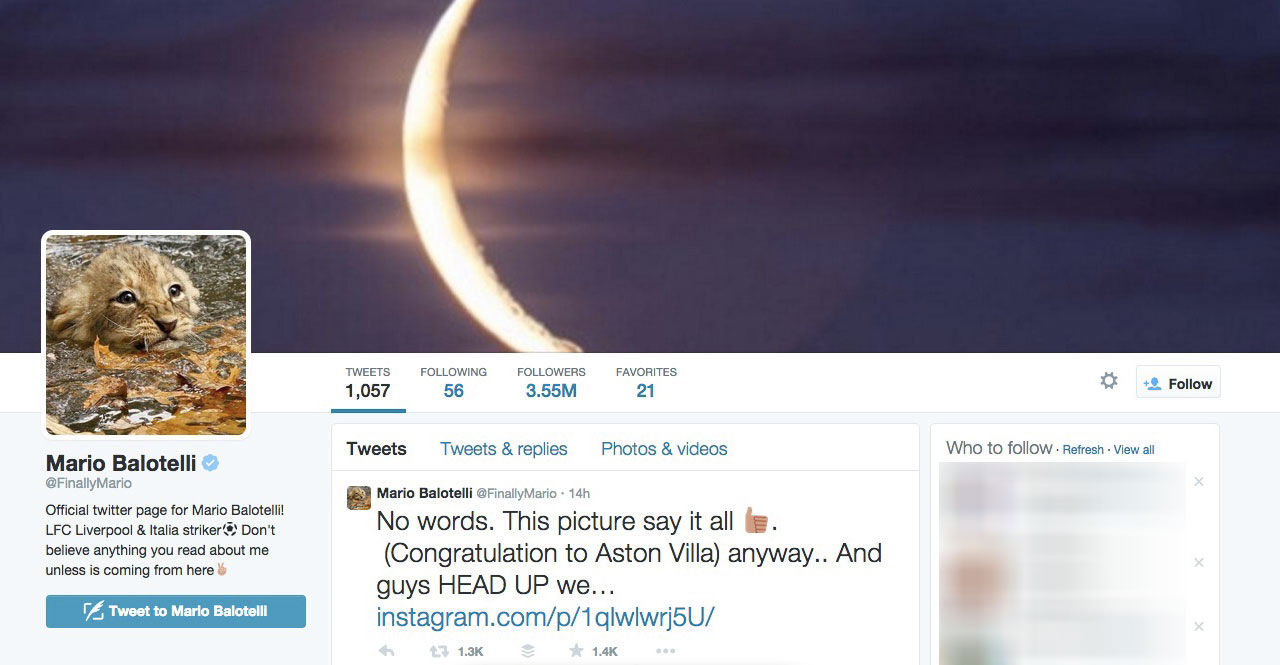Viewport: 1280px width, 665px height.
Task: Open the Favorites 21 list
Action: pos(646,383)
